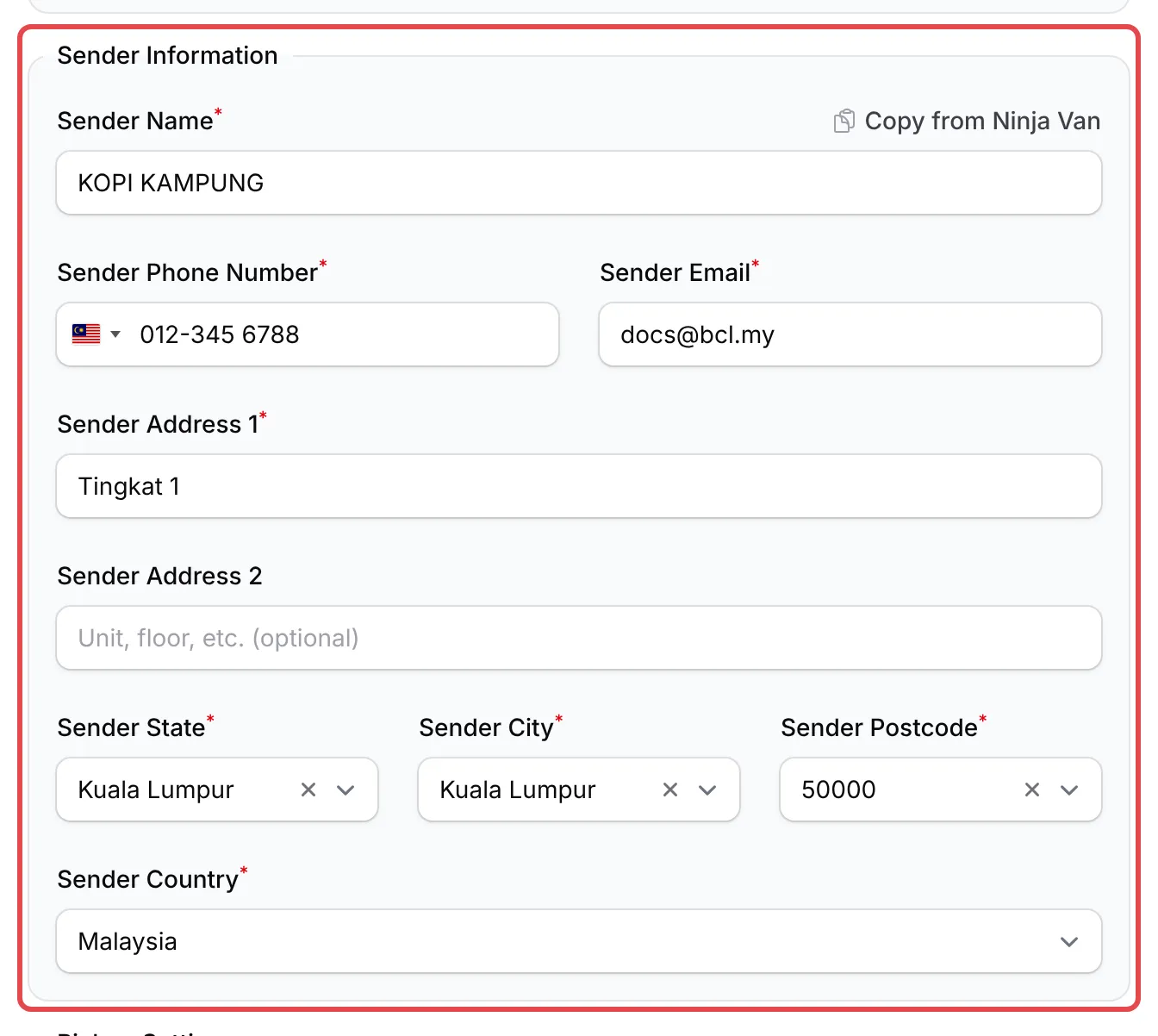This screenshot has height=1036, width=1158.
Task: Clear the Sender City selection
Action: click(670, 789)
